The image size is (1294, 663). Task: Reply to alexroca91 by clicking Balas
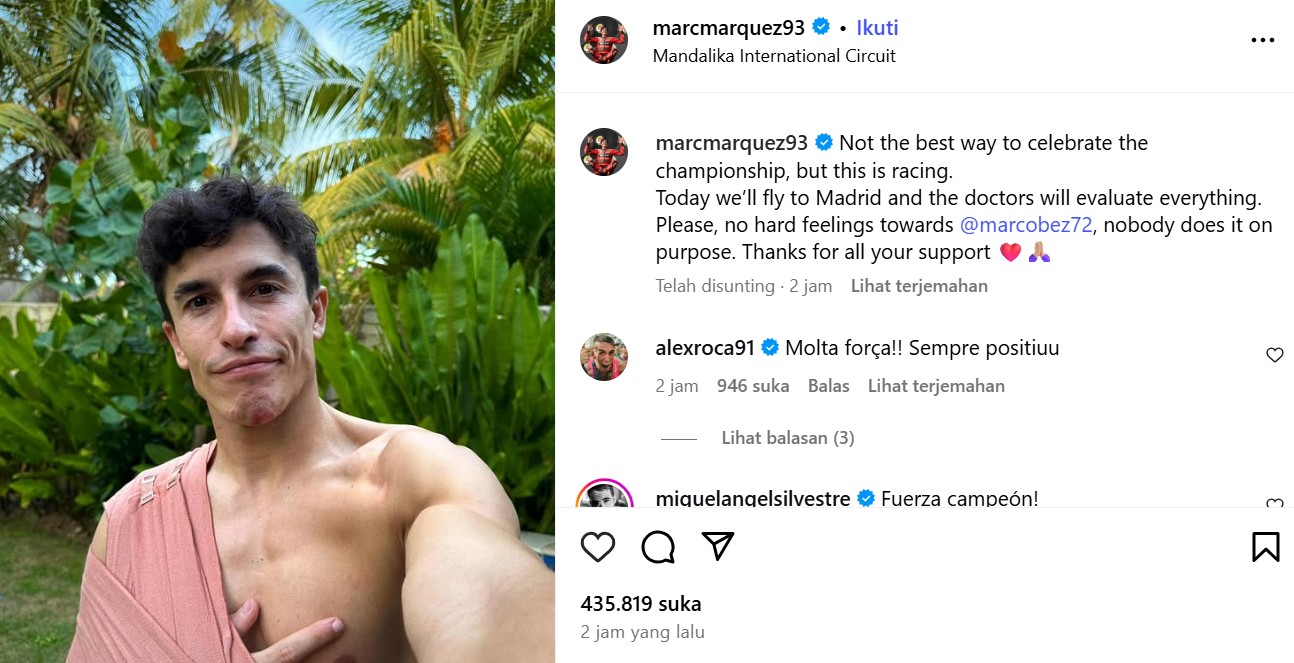coord(829,385)
